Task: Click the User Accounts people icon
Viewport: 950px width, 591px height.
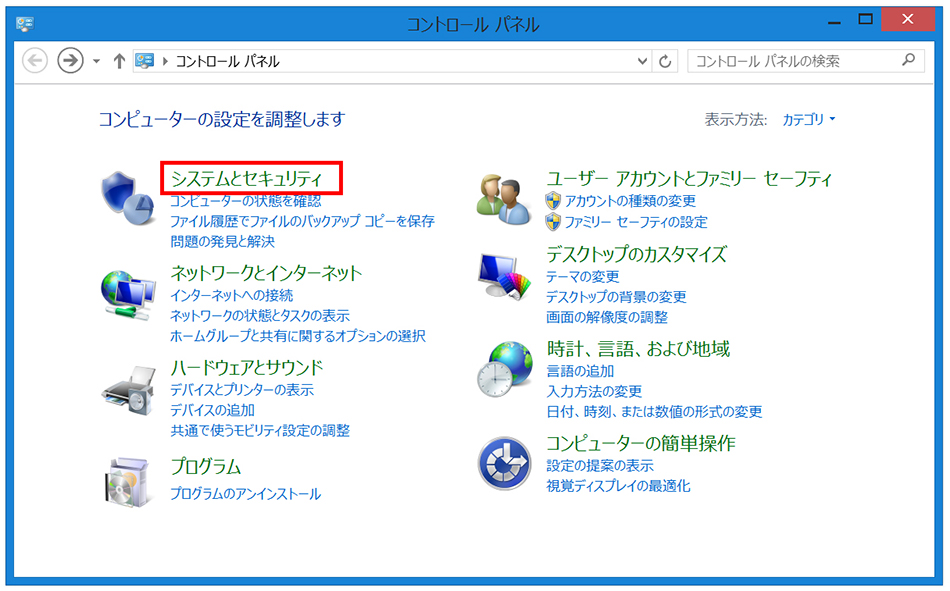Action: coord(503,199)
